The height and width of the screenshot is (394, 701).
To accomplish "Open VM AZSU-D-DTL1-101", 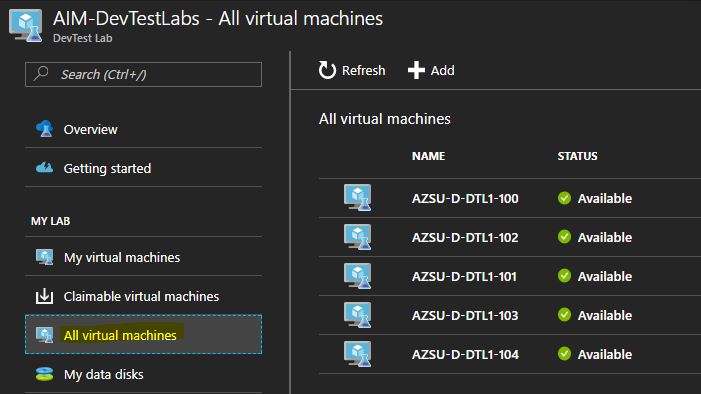I will 464,276.
